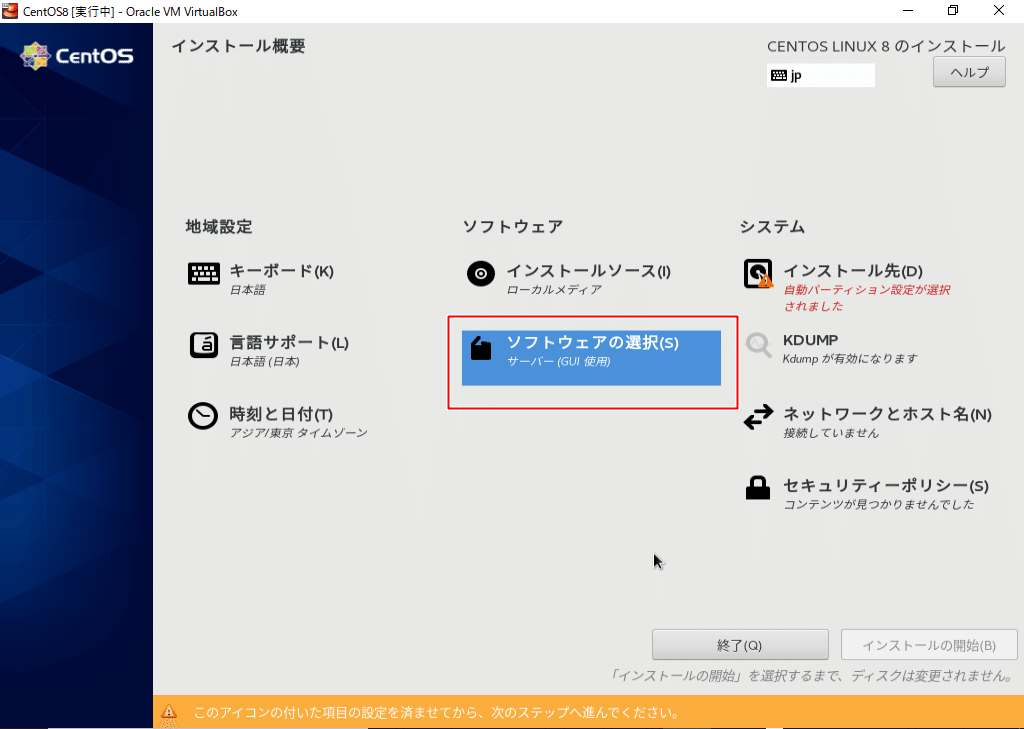1024x729 pixels.
Task: Open ソフトウェアの選択(S) label
Action: [x=593, y=342]
